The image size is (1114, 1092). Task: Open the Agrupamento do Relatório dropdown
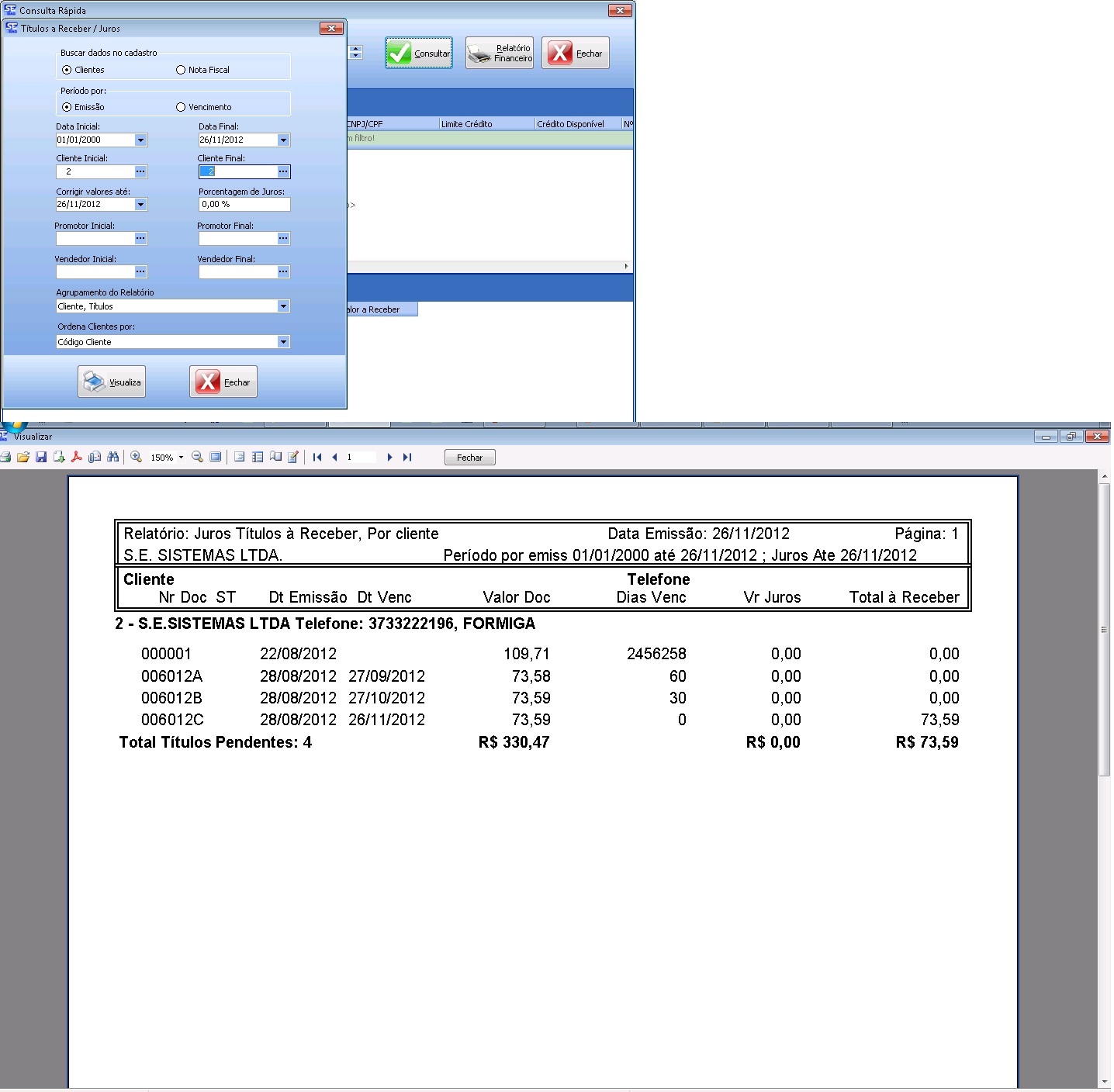click(x=283, y=306)
